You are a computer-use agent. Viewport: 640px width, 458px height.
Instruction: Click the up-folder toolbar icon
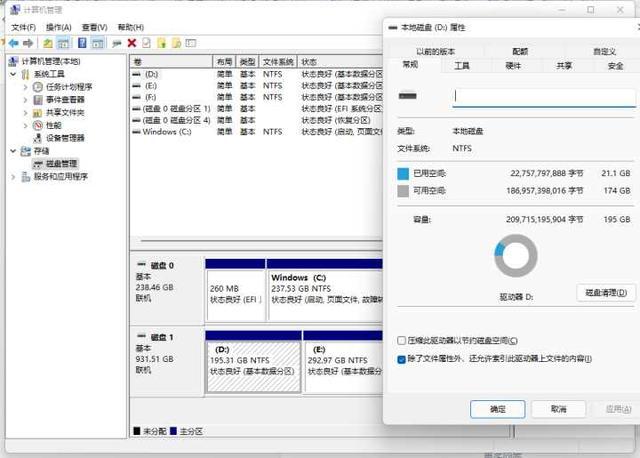(47, 44)
